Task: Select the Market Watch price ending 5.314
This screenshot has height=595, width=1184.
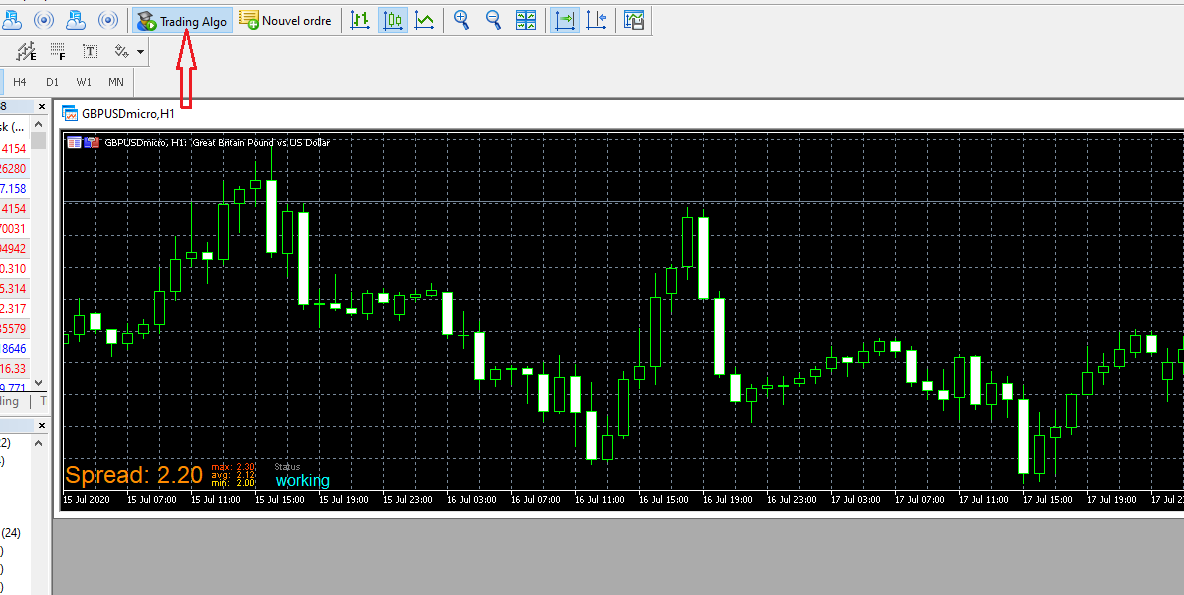Action: coord(15,288)
